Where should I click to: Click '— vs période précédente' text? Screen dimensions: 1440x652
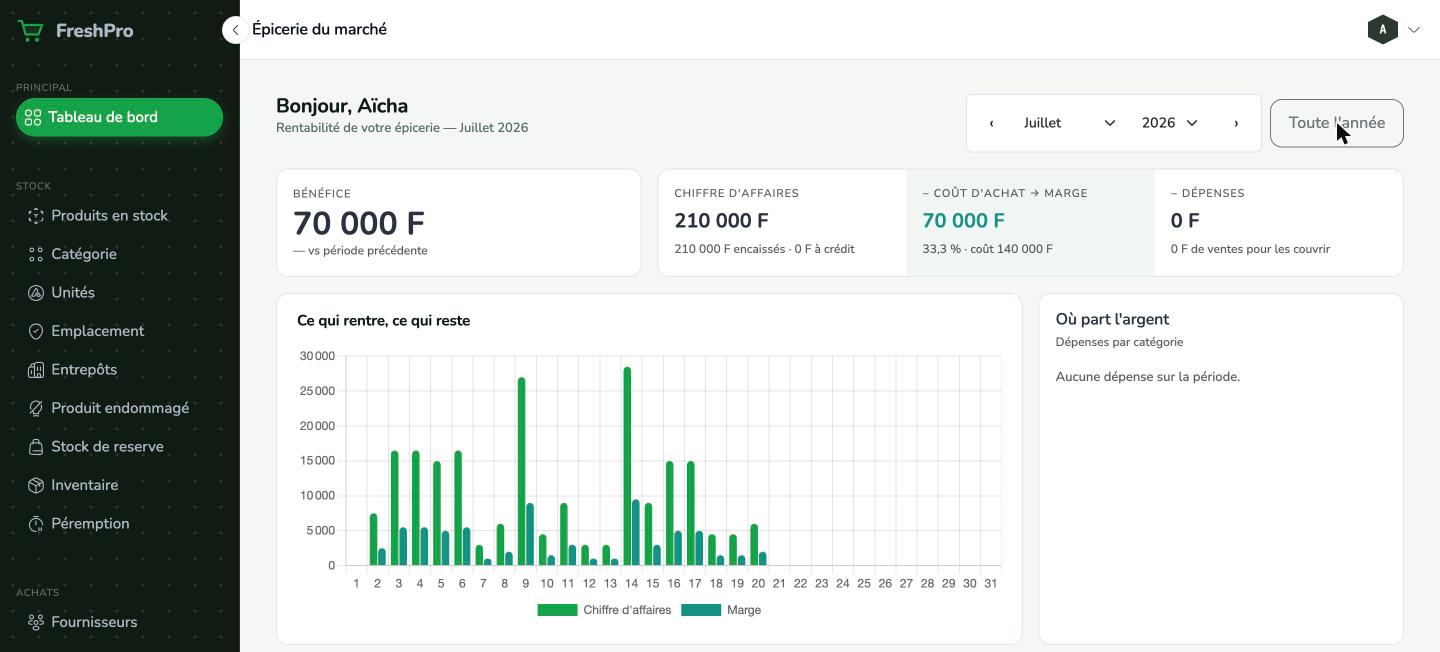(x=360, y=251)
